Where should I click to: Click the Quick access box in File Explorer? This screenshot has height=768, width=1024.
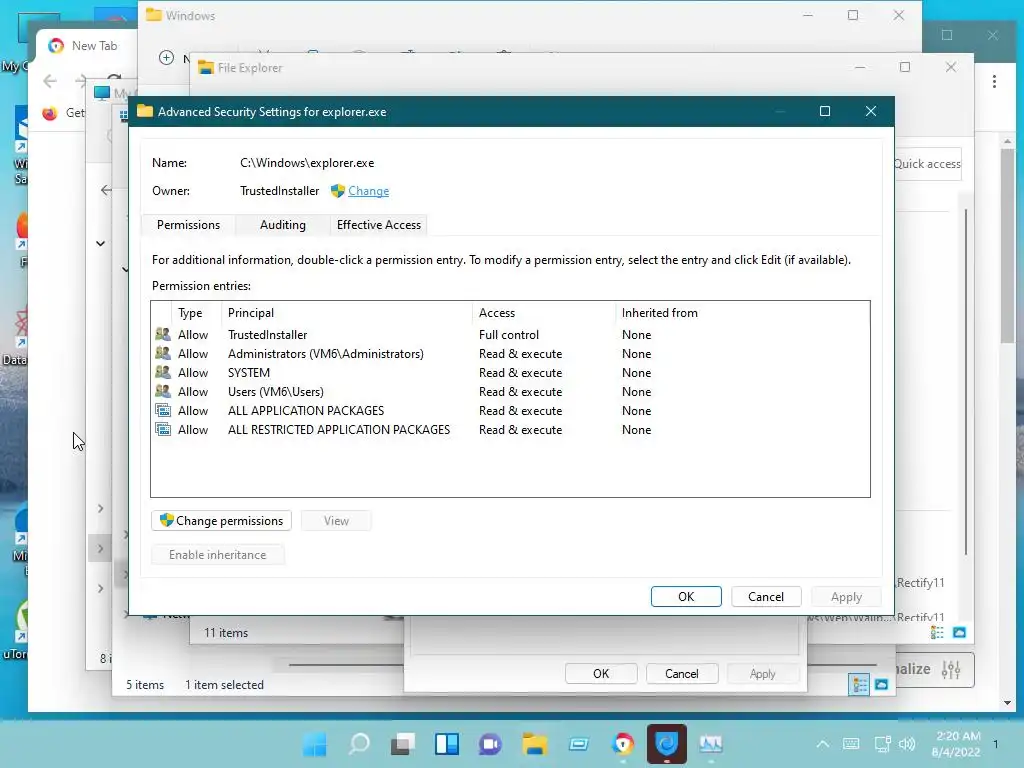[927, 164]
